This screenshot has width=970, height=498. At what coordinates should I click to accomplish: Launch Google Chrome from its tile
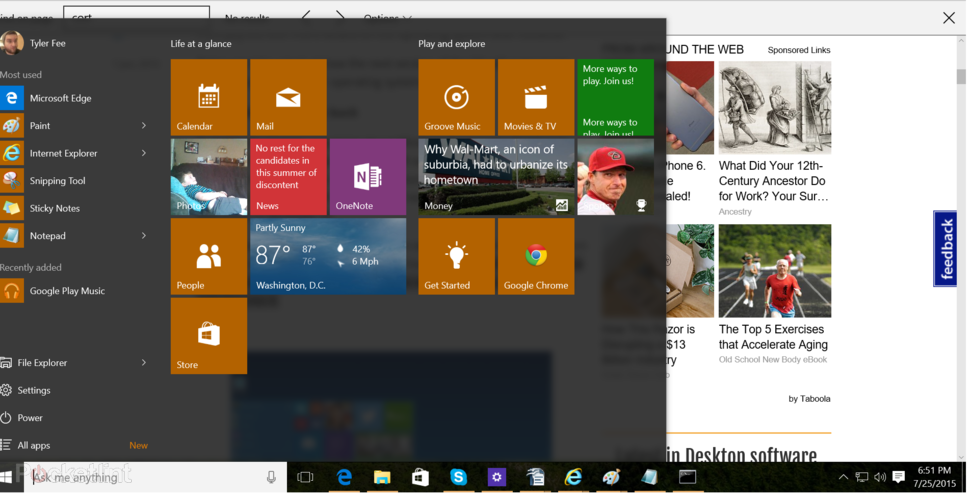[x=536, y=256]
